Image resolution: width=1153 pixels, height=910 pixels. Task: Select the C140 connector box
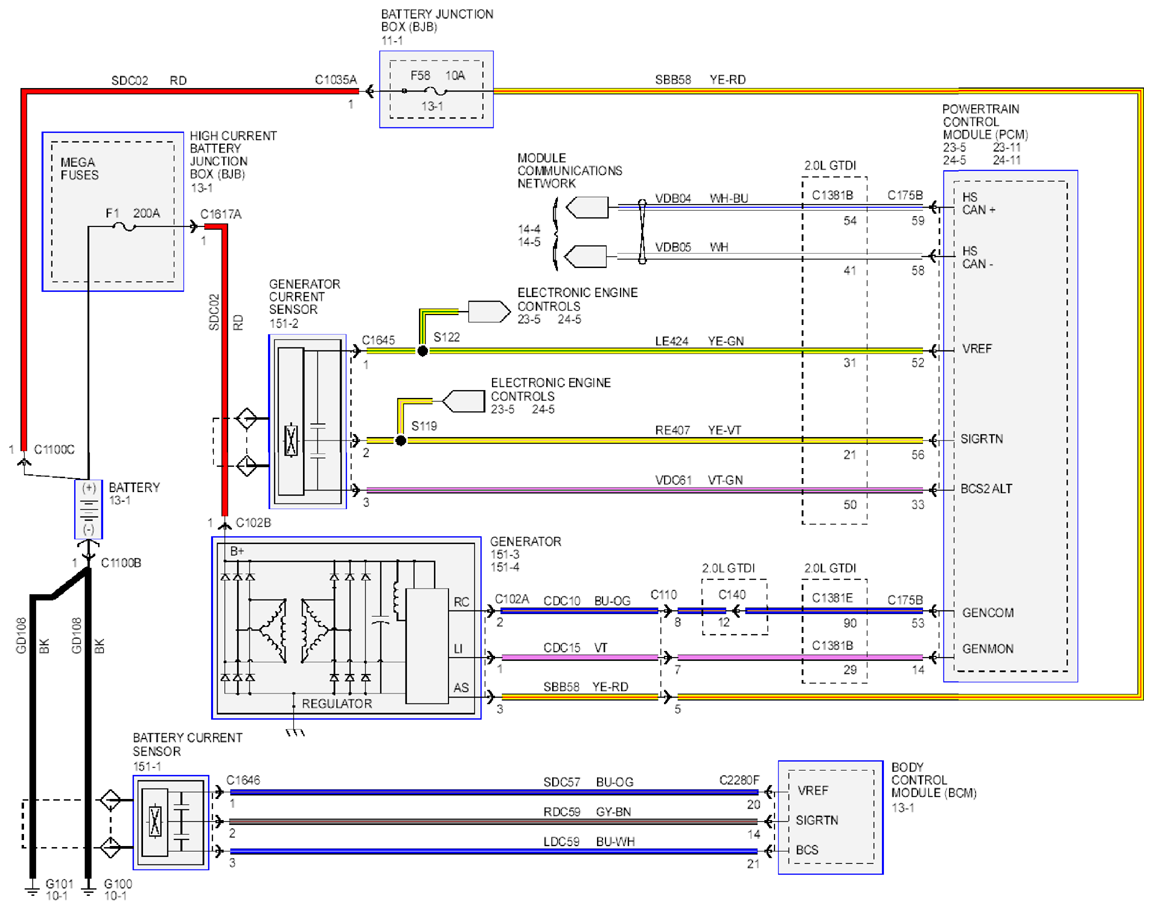click(734, 606)
